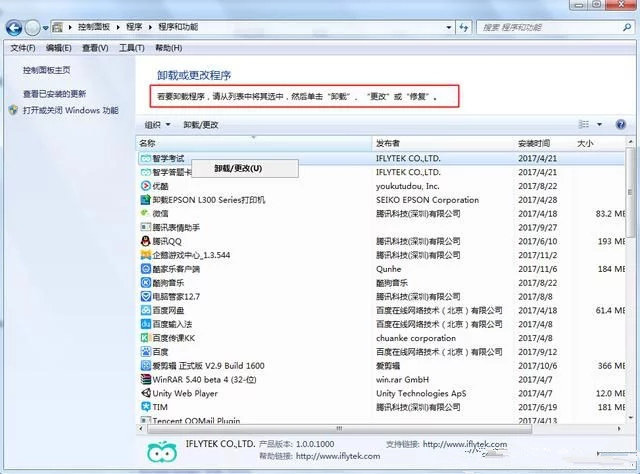Click the shield icon beside Windows 功能
The width and height of the screenshot is (640, 474).
click(x=13, y=110)
